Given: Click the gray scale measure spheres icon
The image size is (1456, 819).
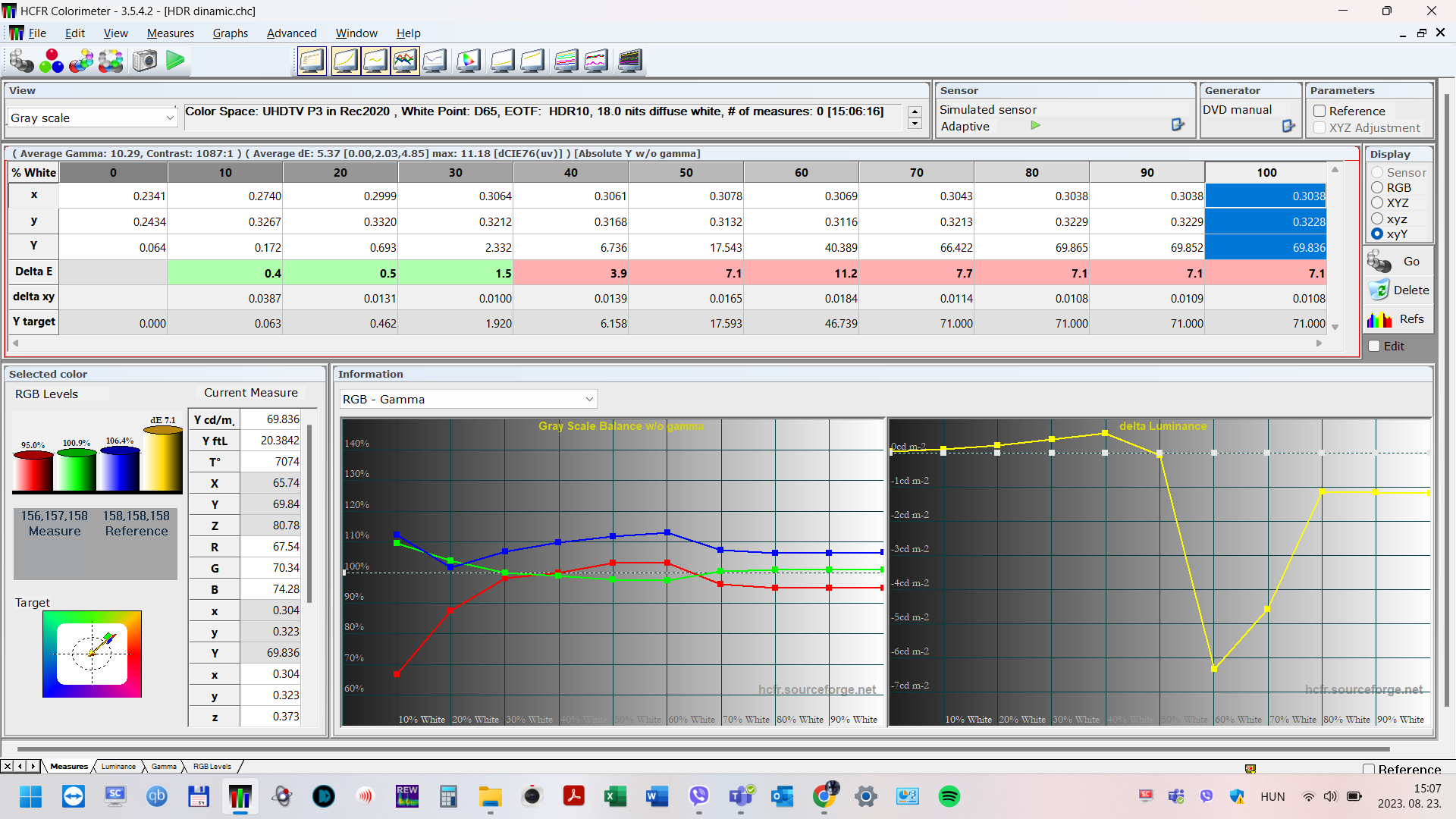Looking at the screenshot, I should [21, 61].
